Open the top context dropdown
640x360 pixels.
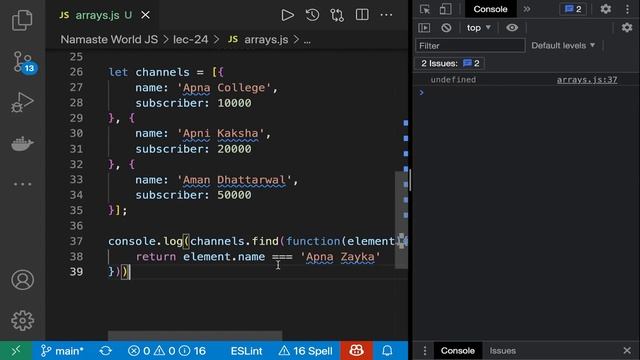point(478,28)
